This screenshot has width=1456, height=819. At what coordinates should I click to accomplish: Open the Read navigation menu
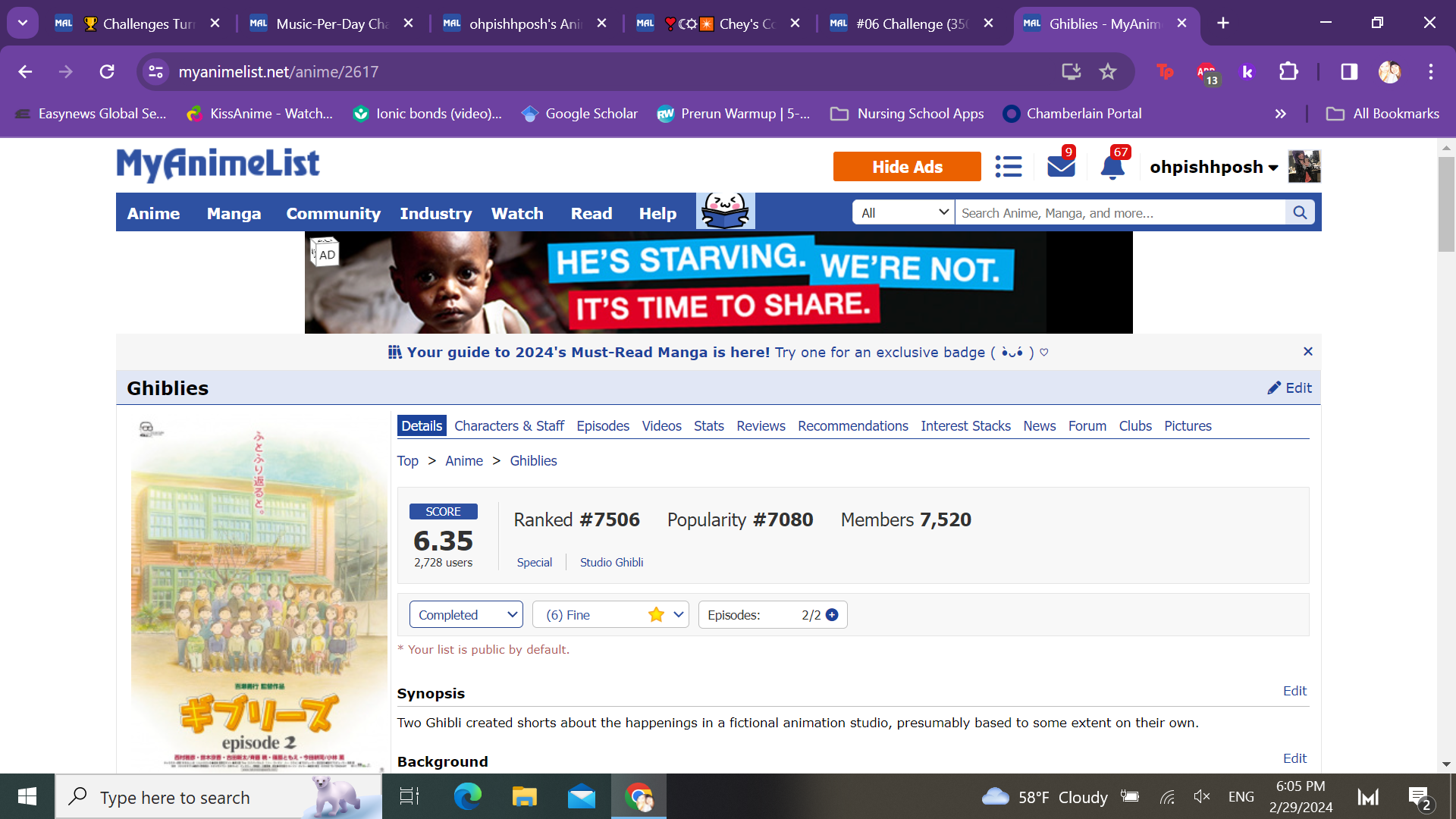(591, 213)
